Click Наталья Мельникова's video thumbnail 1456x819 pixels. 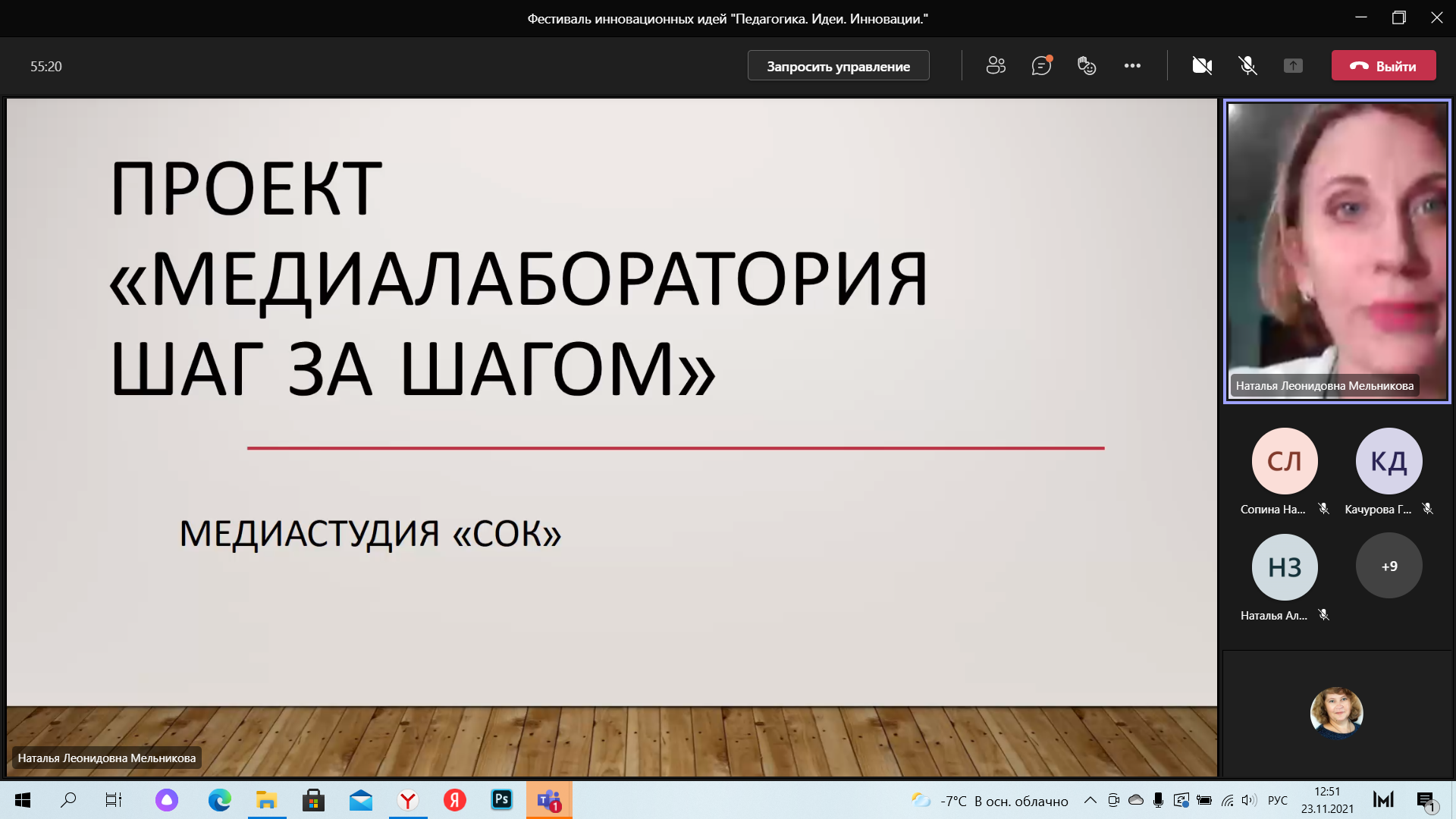point(1336,250)
